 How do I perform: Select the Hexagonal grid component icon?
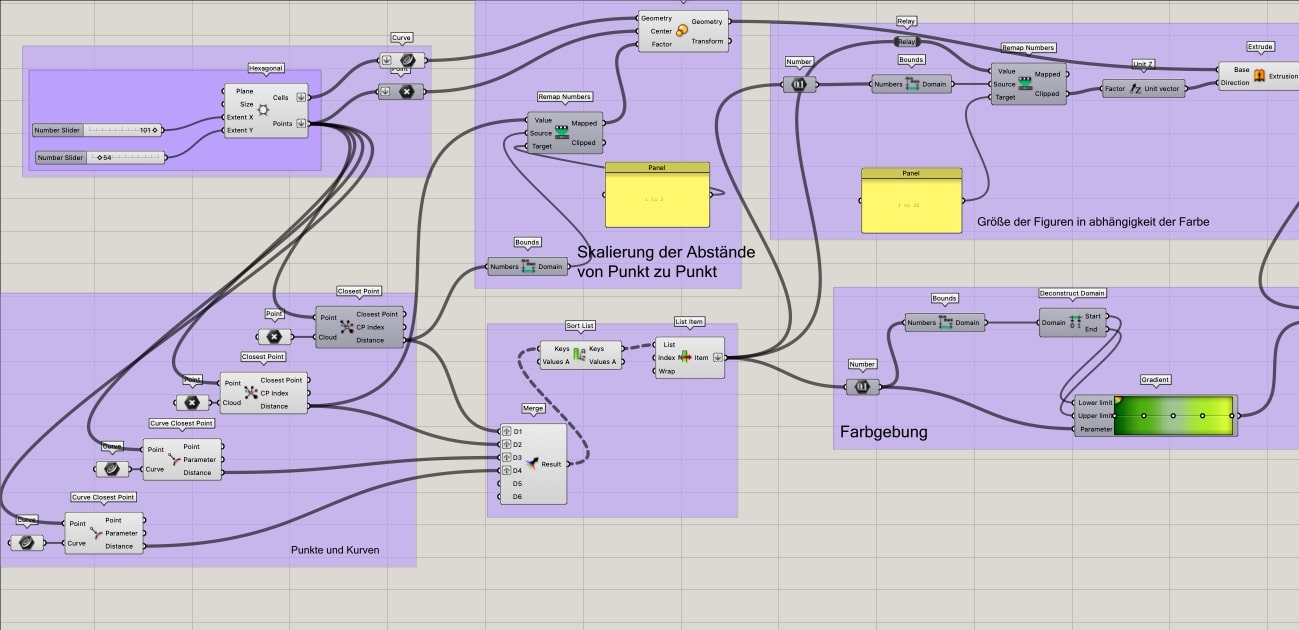[x=263, y=110]
